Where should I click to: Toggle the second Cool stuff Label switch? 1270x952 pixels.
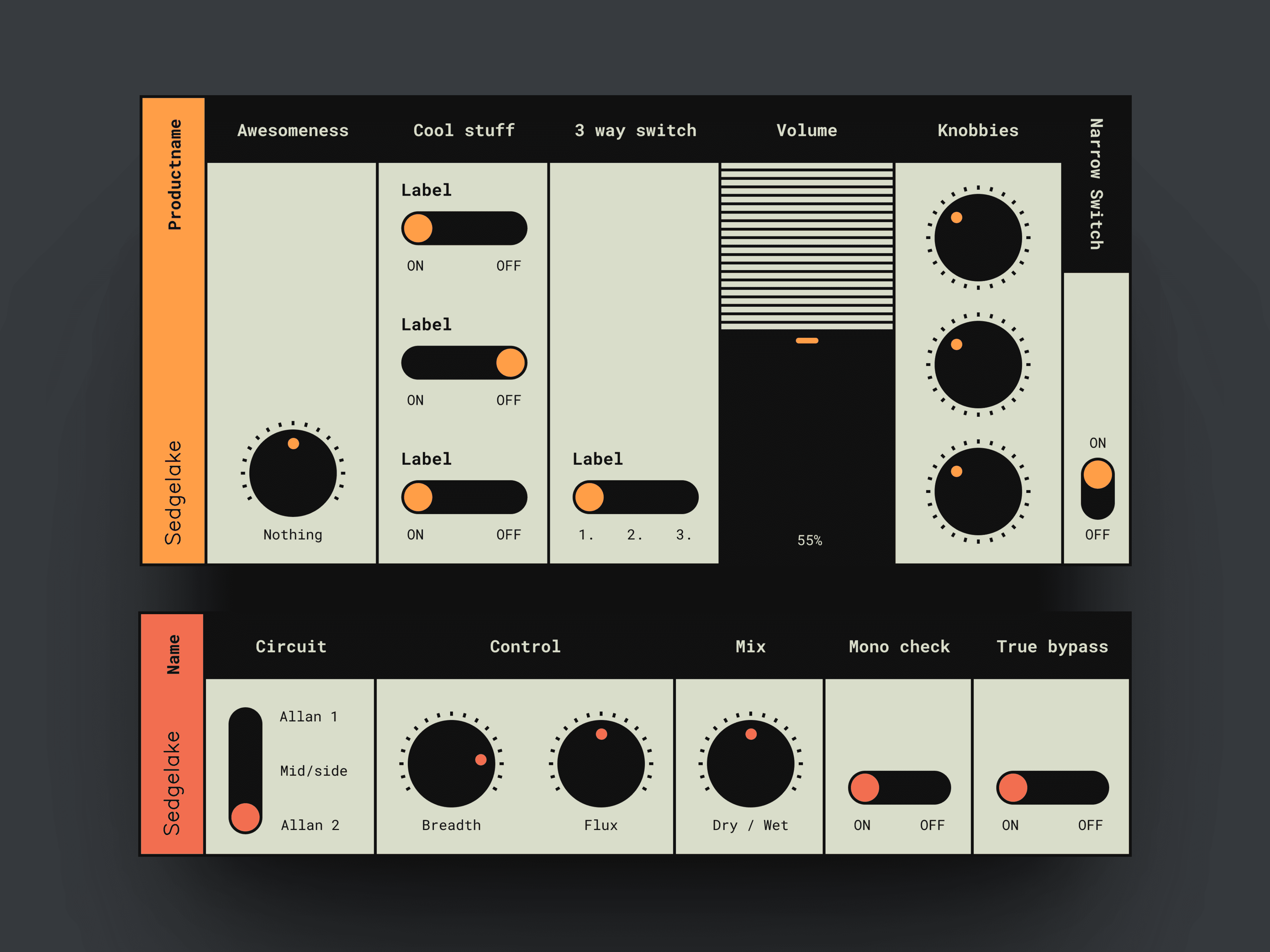pos(464,363)
